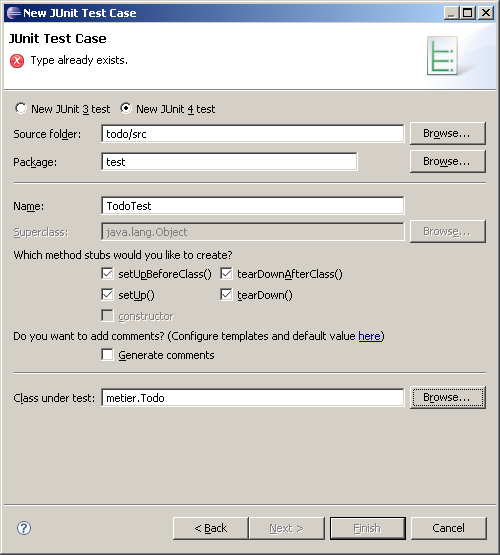This screenshot has height=555, width=500.
Task: Click the 'Package:' label
Action: click(35, 162)
